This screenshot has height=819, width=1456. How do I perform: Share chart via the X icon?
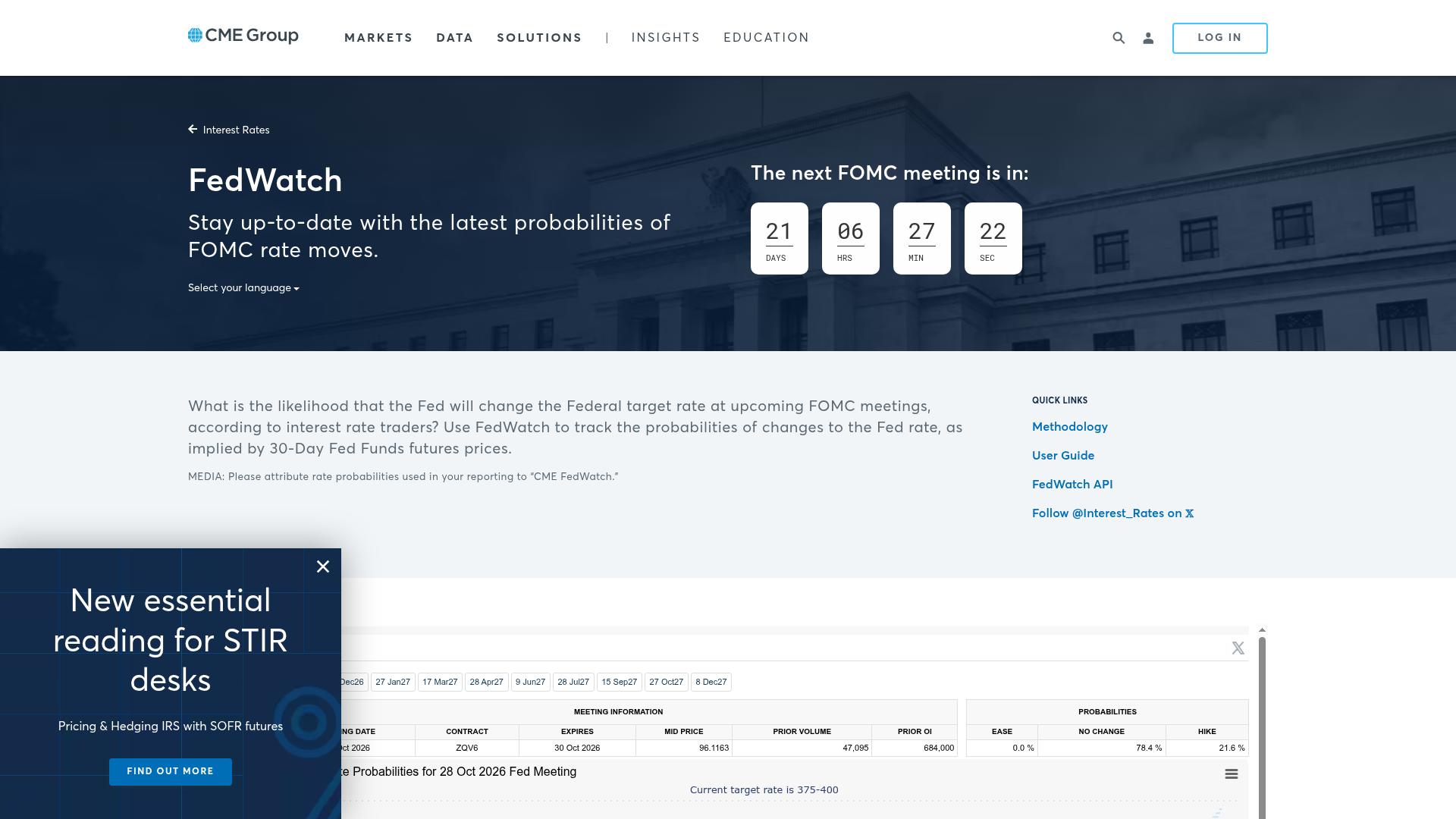1238,648
